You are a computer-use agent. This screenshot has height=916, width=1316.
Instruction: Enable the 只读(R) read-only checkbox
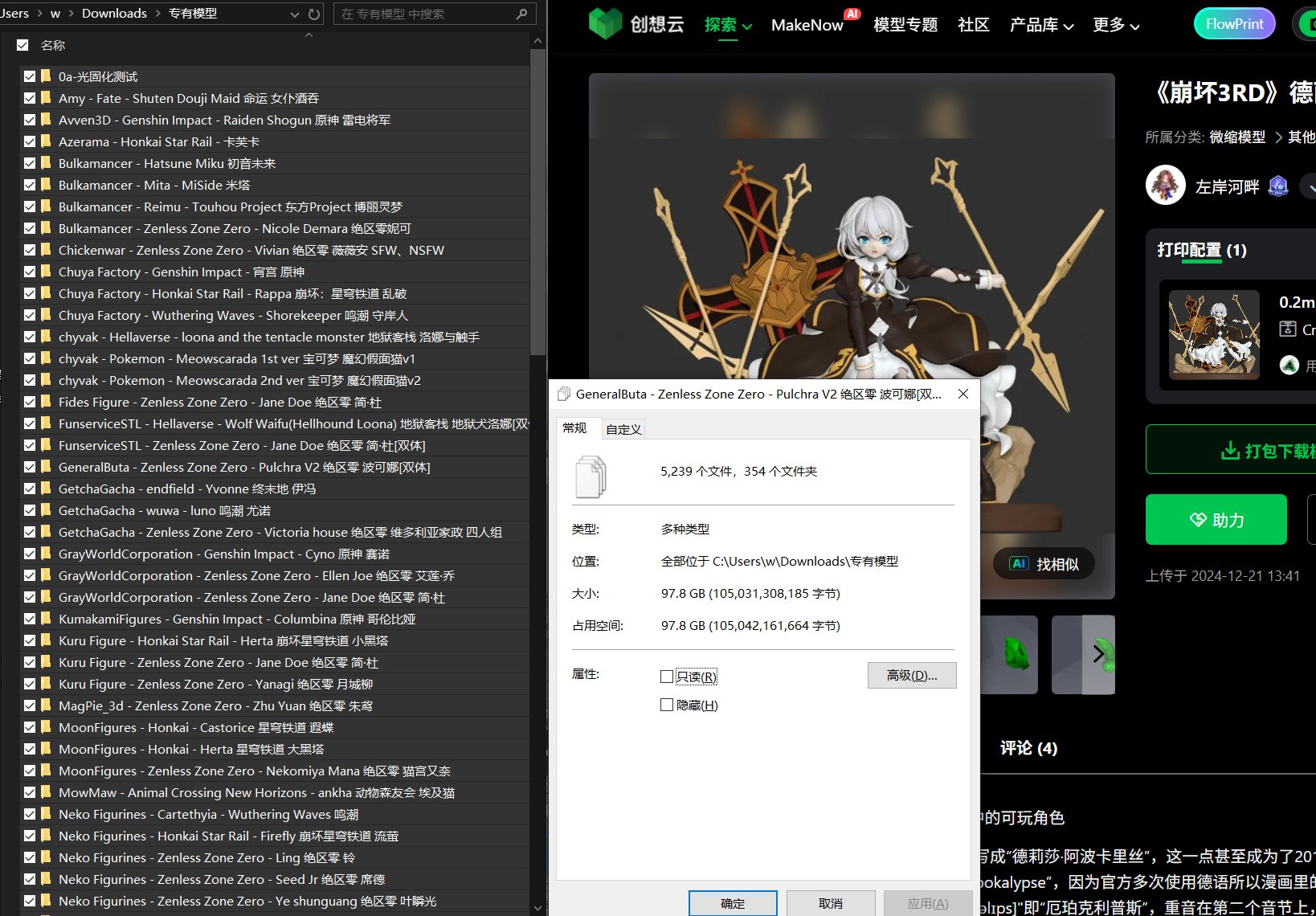tap(667, 677)
